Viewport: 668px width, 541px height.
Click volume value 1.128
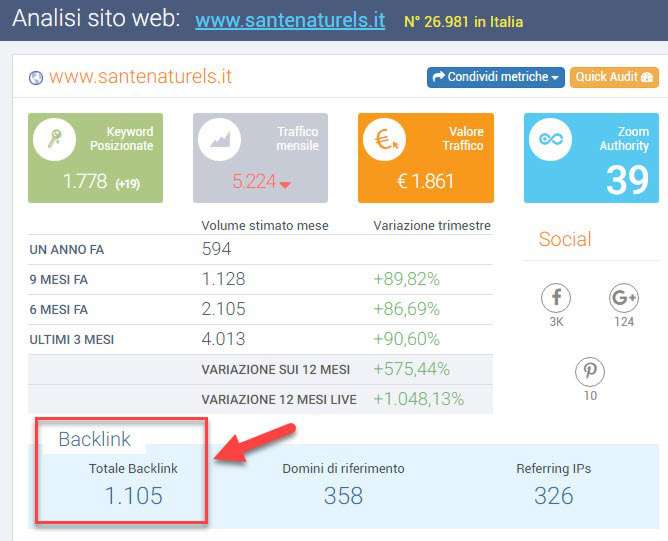point(223,279)
